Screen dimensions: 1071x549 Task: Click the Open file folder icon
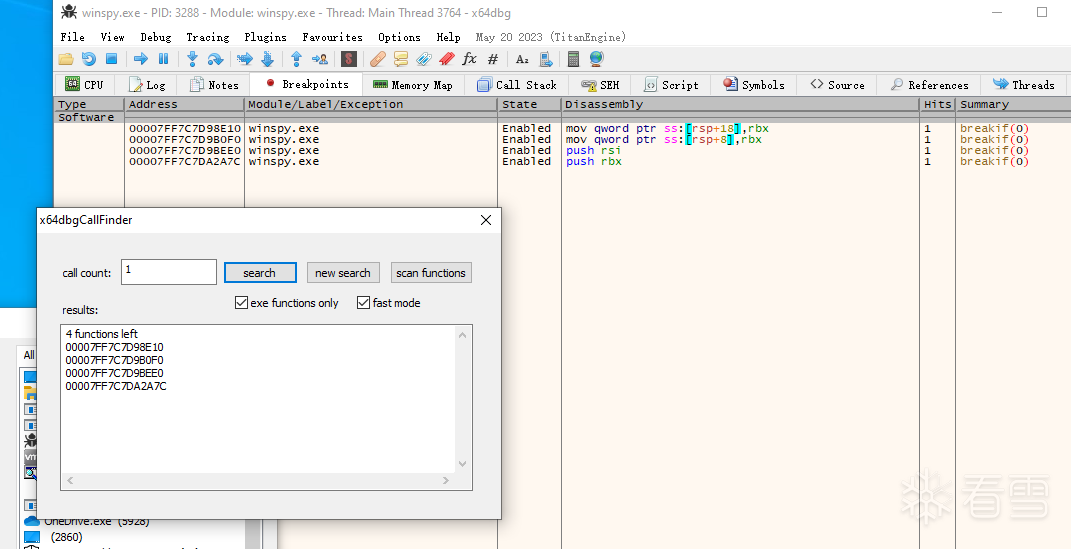click(66, 59)
